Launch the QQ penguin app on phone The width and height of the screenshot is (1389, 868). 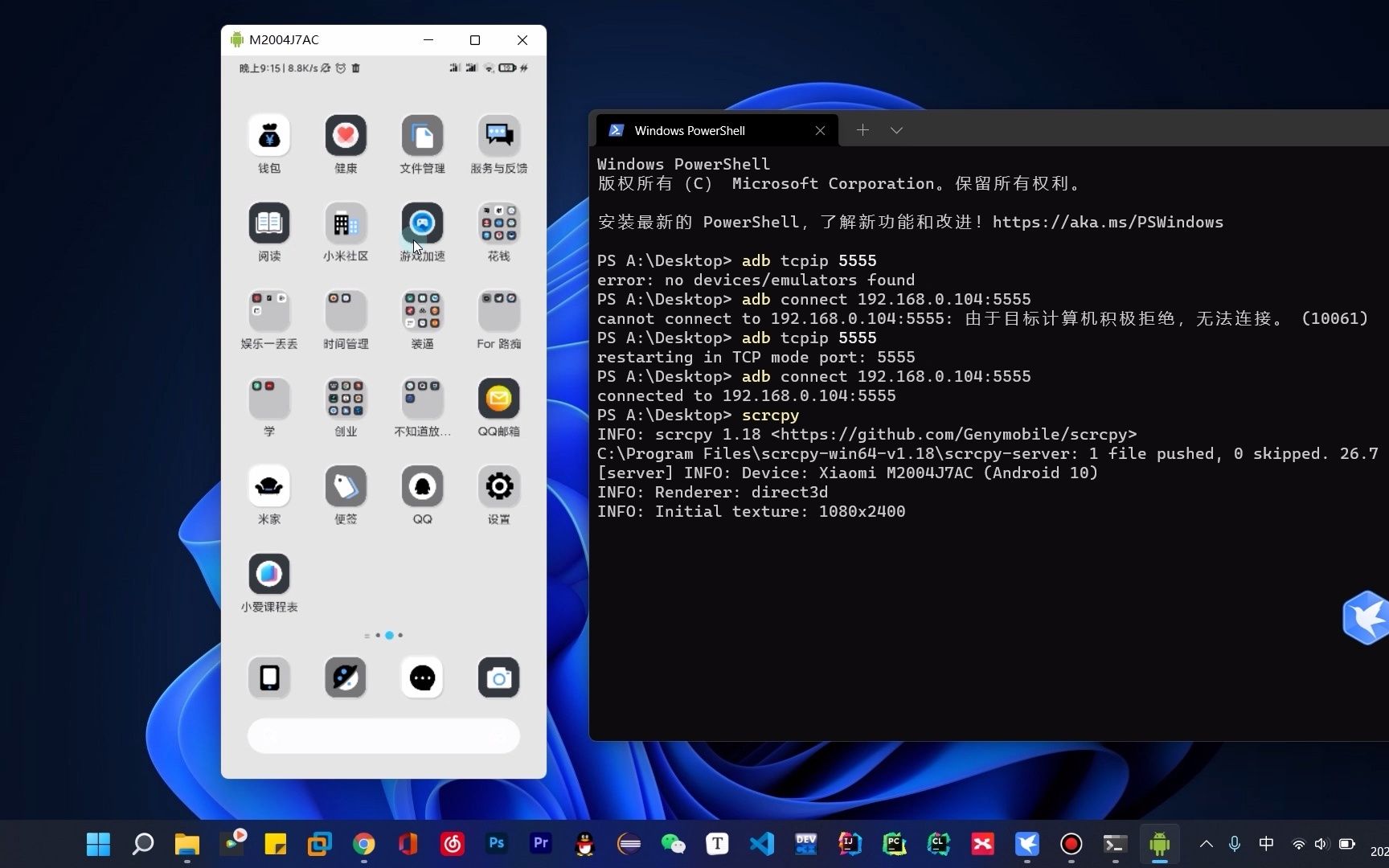(x=422, y=486)
